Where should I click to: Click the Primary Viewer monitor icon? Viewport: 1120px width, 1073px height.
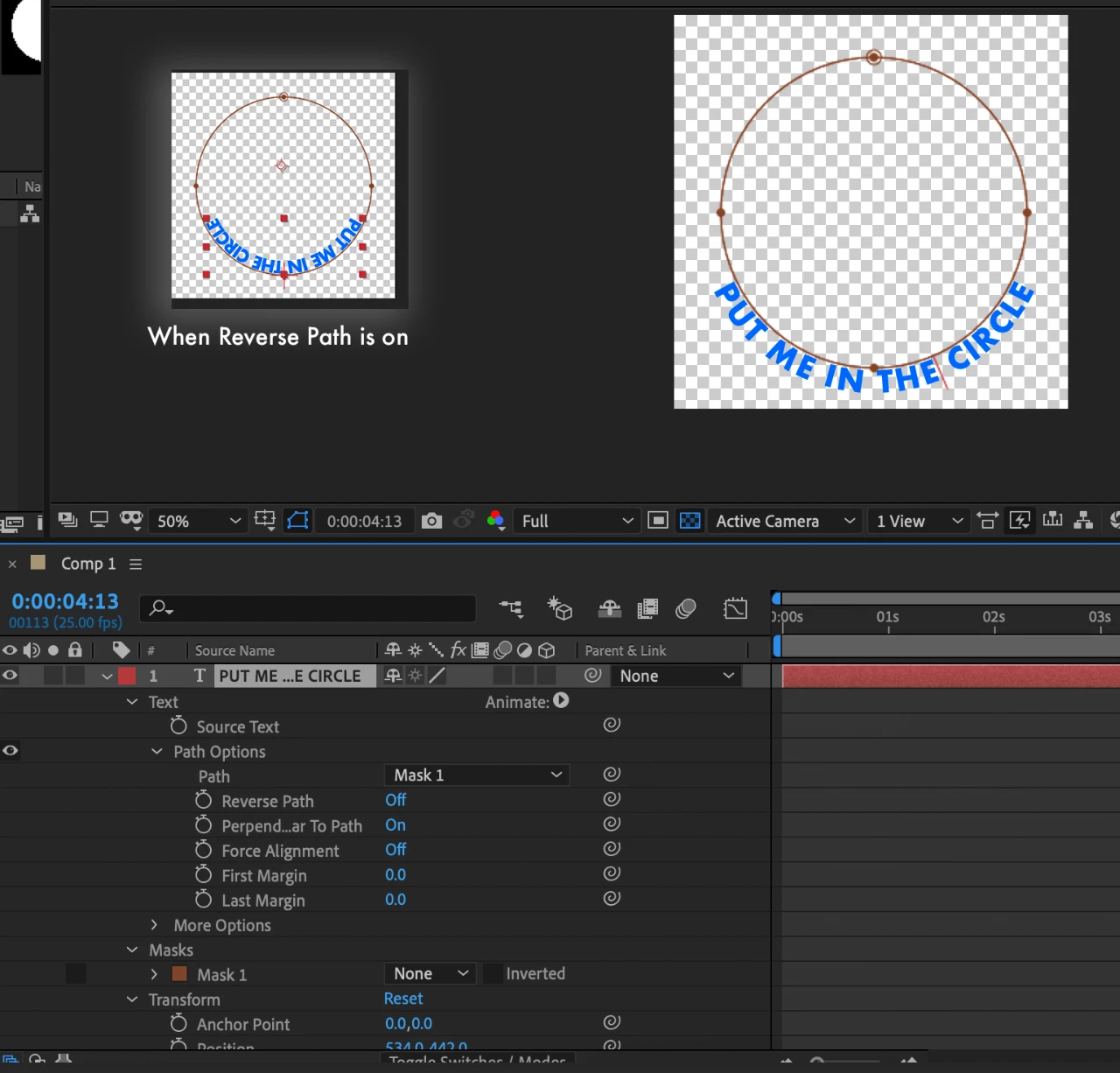coord(99,520)
